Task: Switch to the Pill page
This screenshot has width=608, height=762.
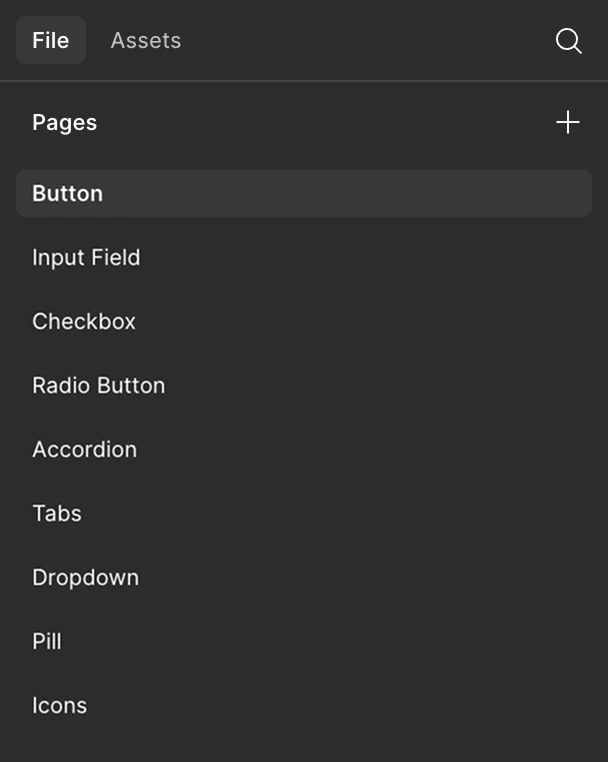Action: click(47, 641)
